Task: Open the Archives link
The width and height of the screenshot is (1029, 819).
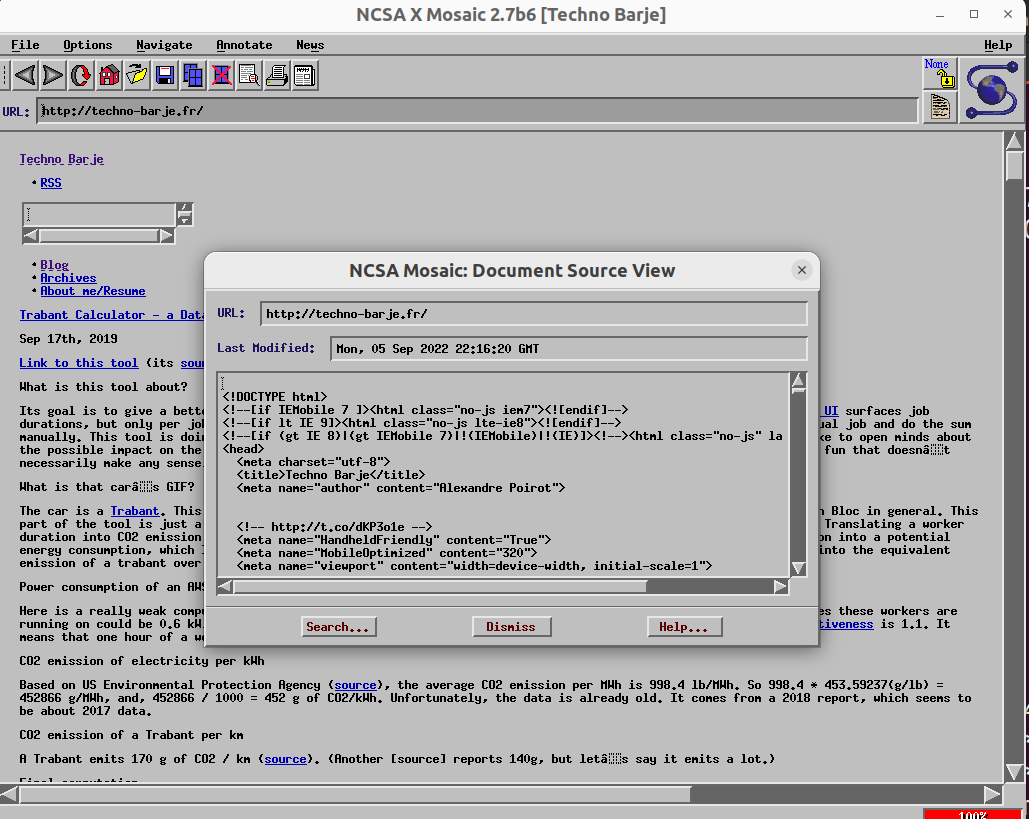Action: point(68,278)
